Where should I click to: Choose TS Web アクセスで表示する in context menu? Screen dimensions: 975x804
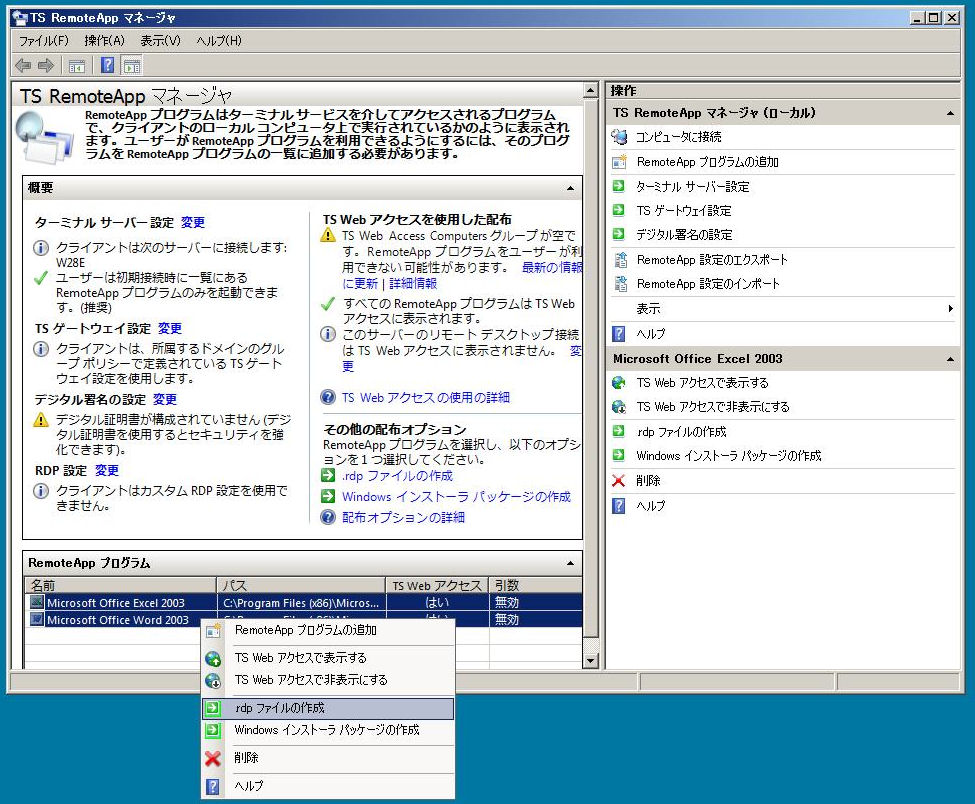[x=328, y=658]
